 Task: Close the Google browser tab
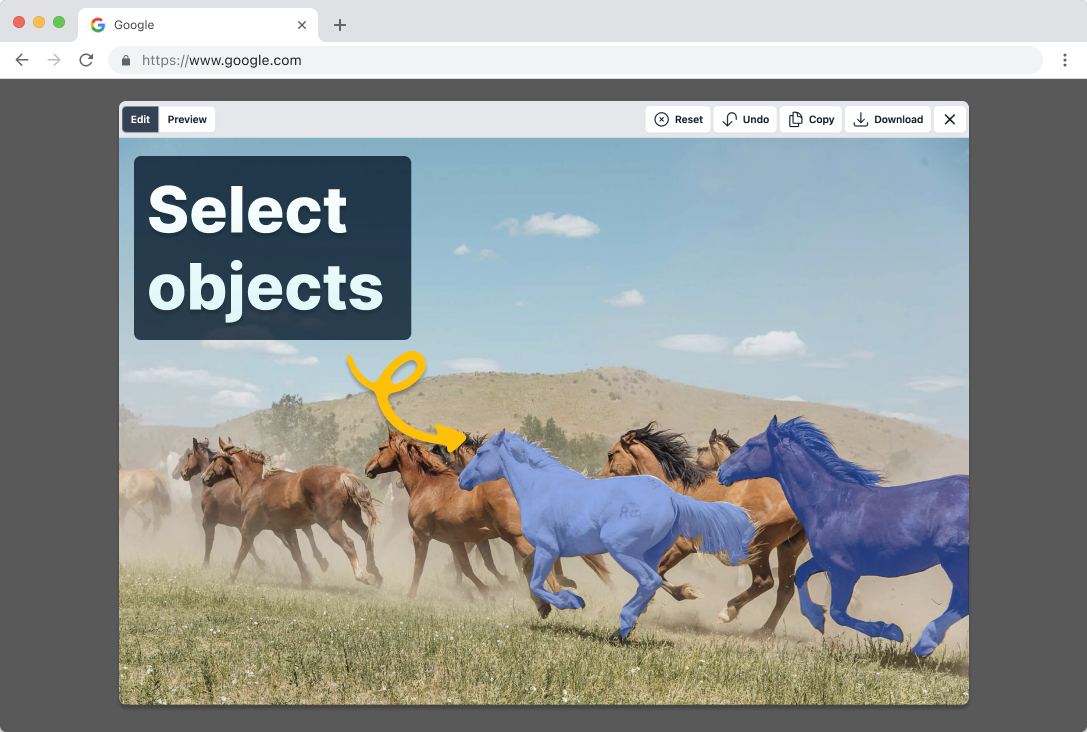click(x=302, y=25)
